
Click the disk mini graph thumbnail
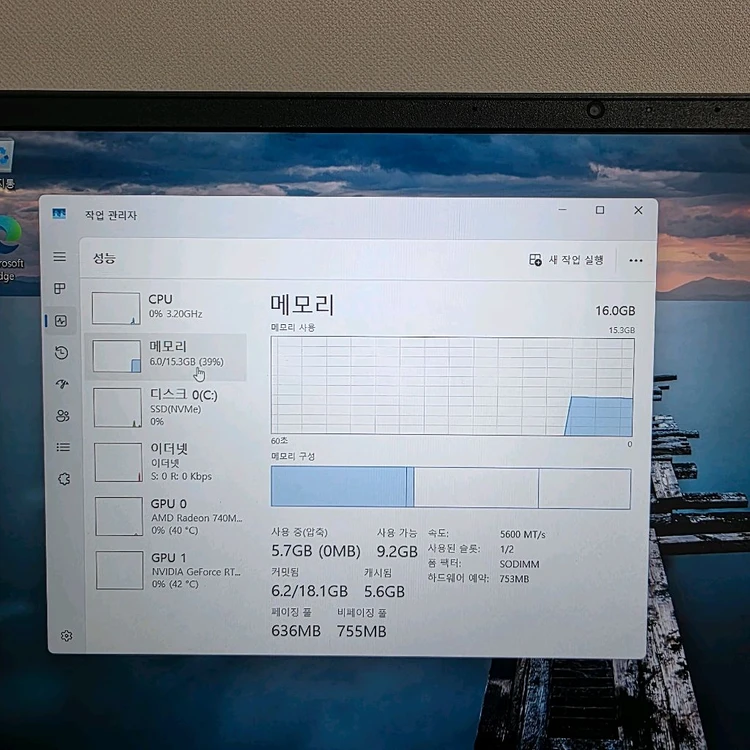click(118, 408)
